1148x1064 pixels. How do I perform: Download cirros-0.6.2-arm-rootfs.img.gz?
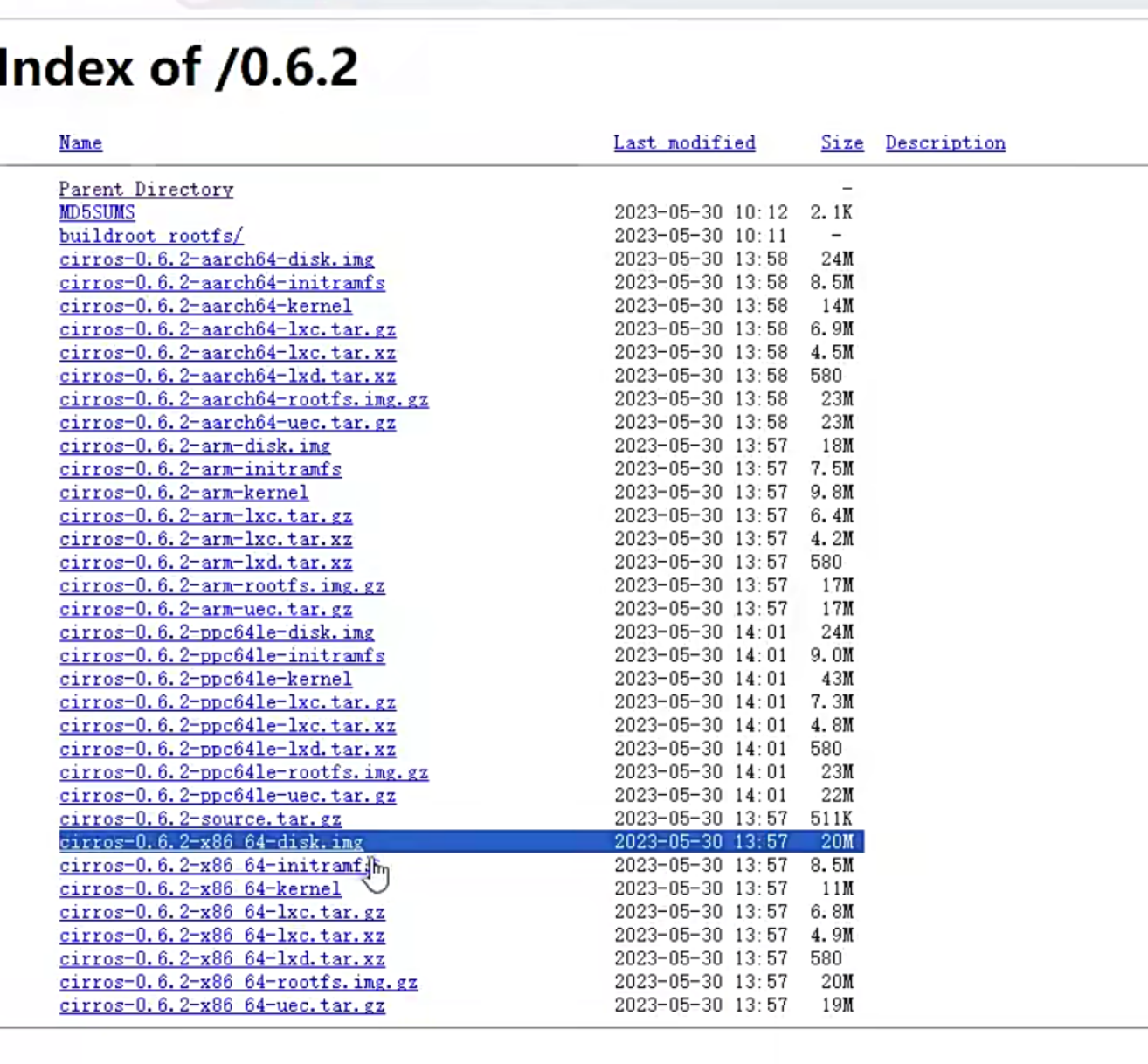coord(222,585)
